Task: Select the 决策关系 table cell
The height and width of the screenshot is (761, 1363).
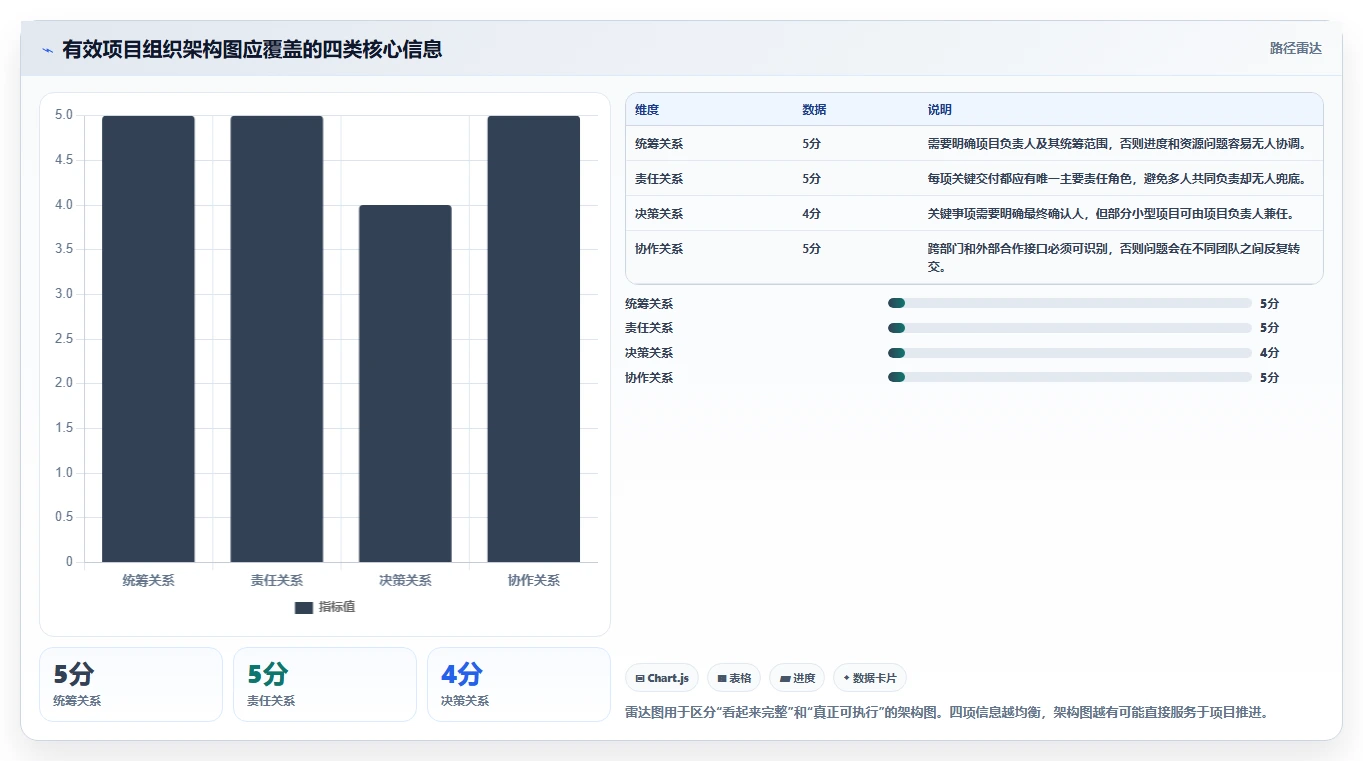Action: (659, 214)
